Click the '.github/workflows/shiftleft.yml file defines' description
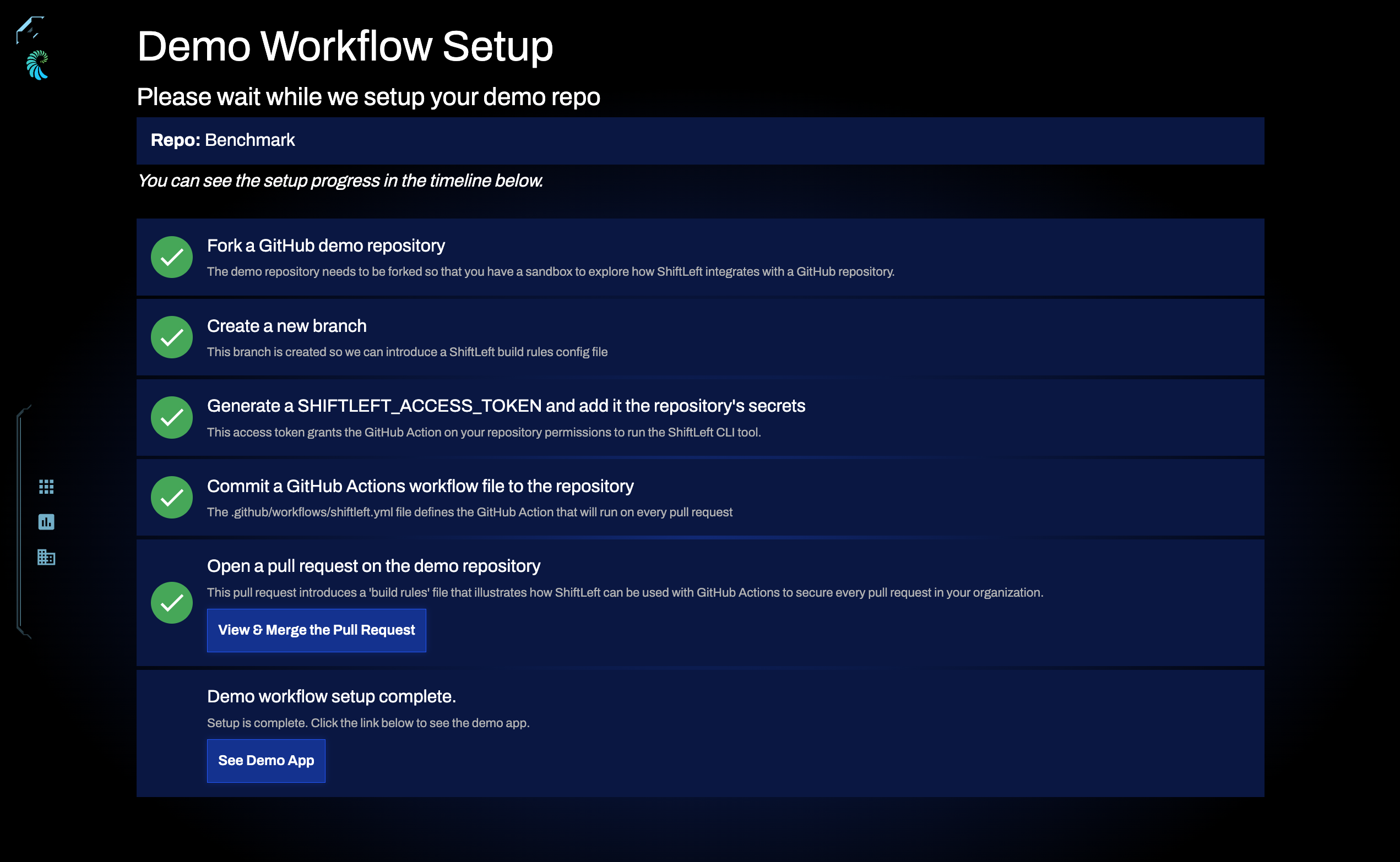This screenshot has height=862, width=1400. pyautogui.click(x=469, y=512)
